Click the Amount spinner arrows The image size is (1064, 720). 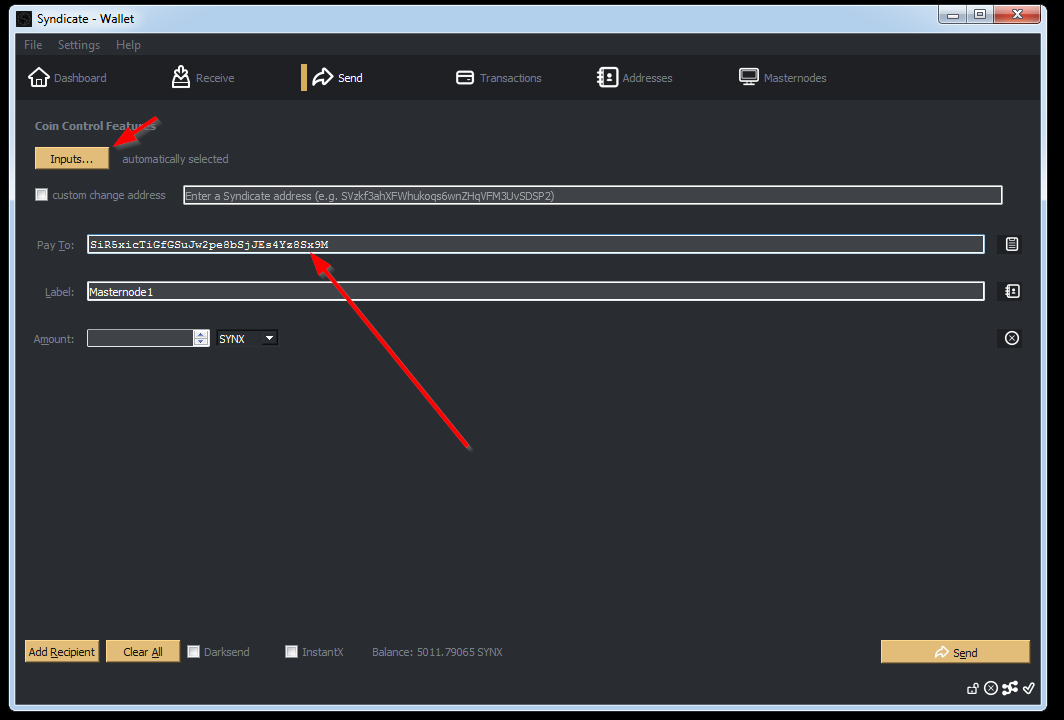tap(201, 338)
